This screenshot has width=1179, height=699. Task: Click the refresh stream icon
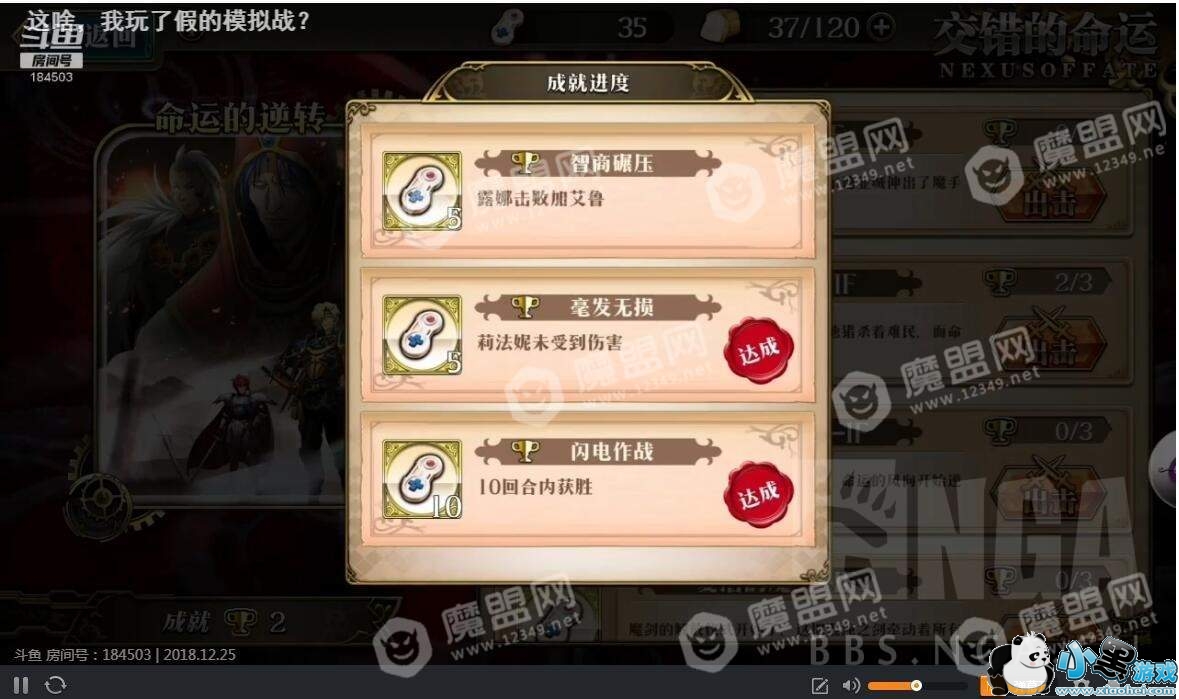pyautogui.click(x=56, y=685)
